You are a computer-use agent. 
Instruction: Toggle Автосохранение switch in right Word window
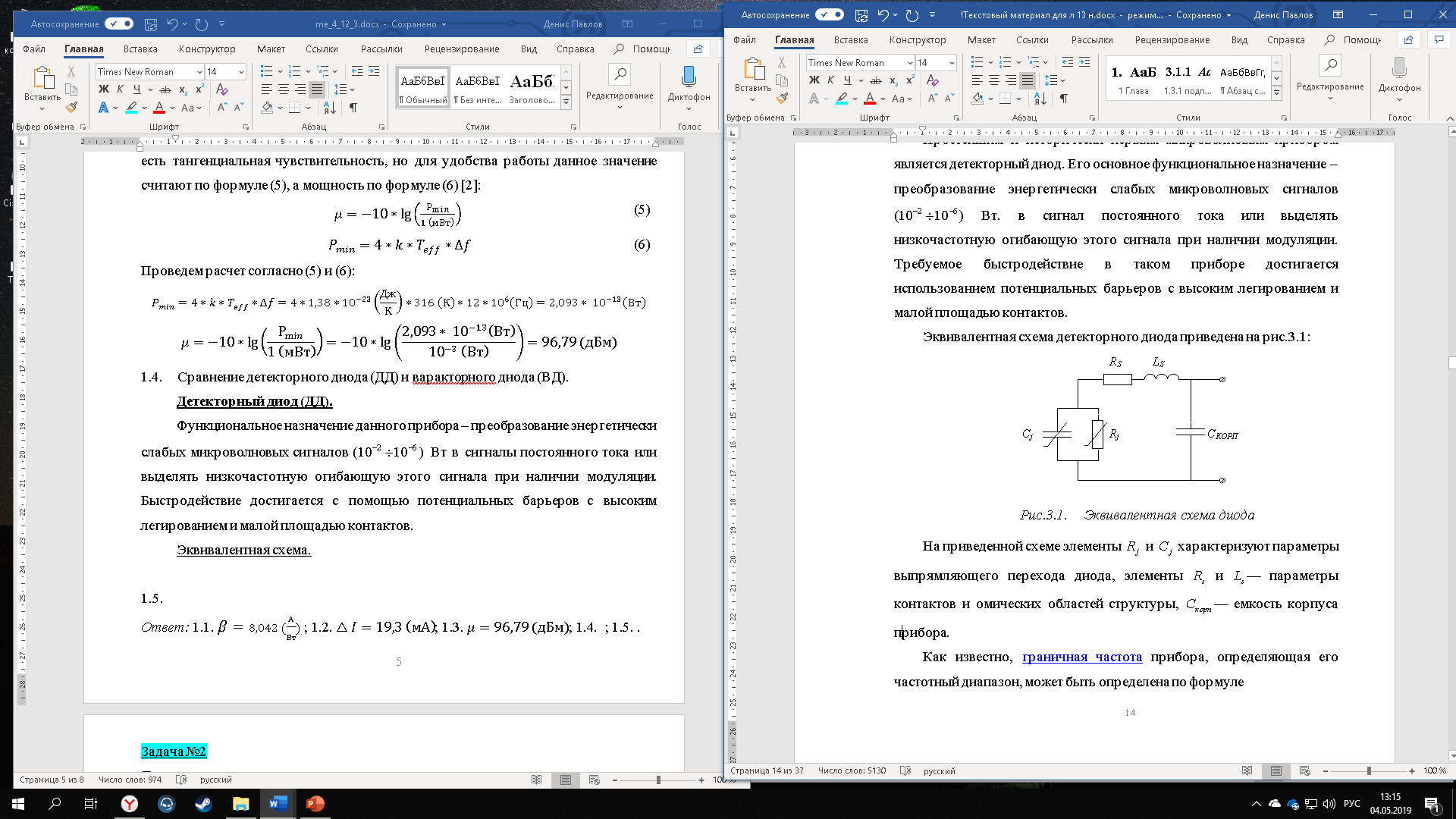coord(829,14)
